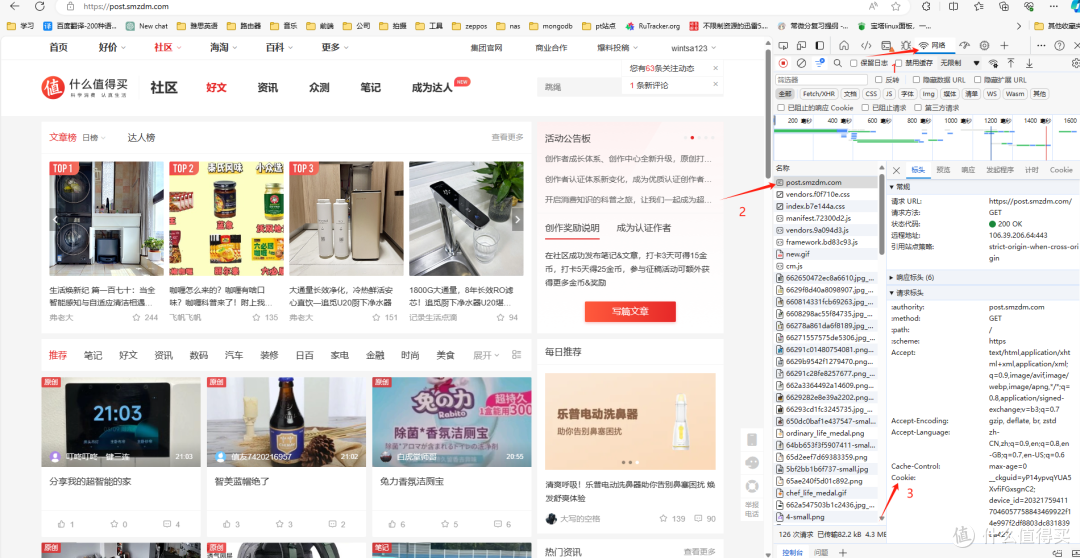This screenshot has height=558, width=1080.
Task: Go to next article carousel arrow
Action: pos(519,220)
